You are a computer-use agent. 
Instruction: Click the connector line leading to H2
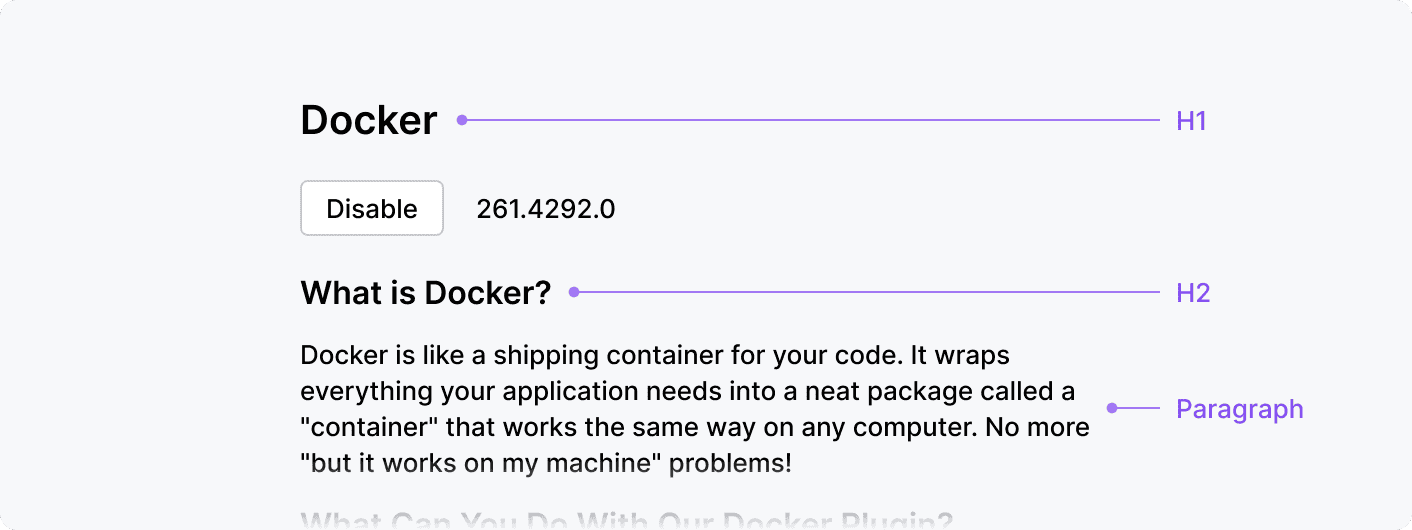click(866, 292)
